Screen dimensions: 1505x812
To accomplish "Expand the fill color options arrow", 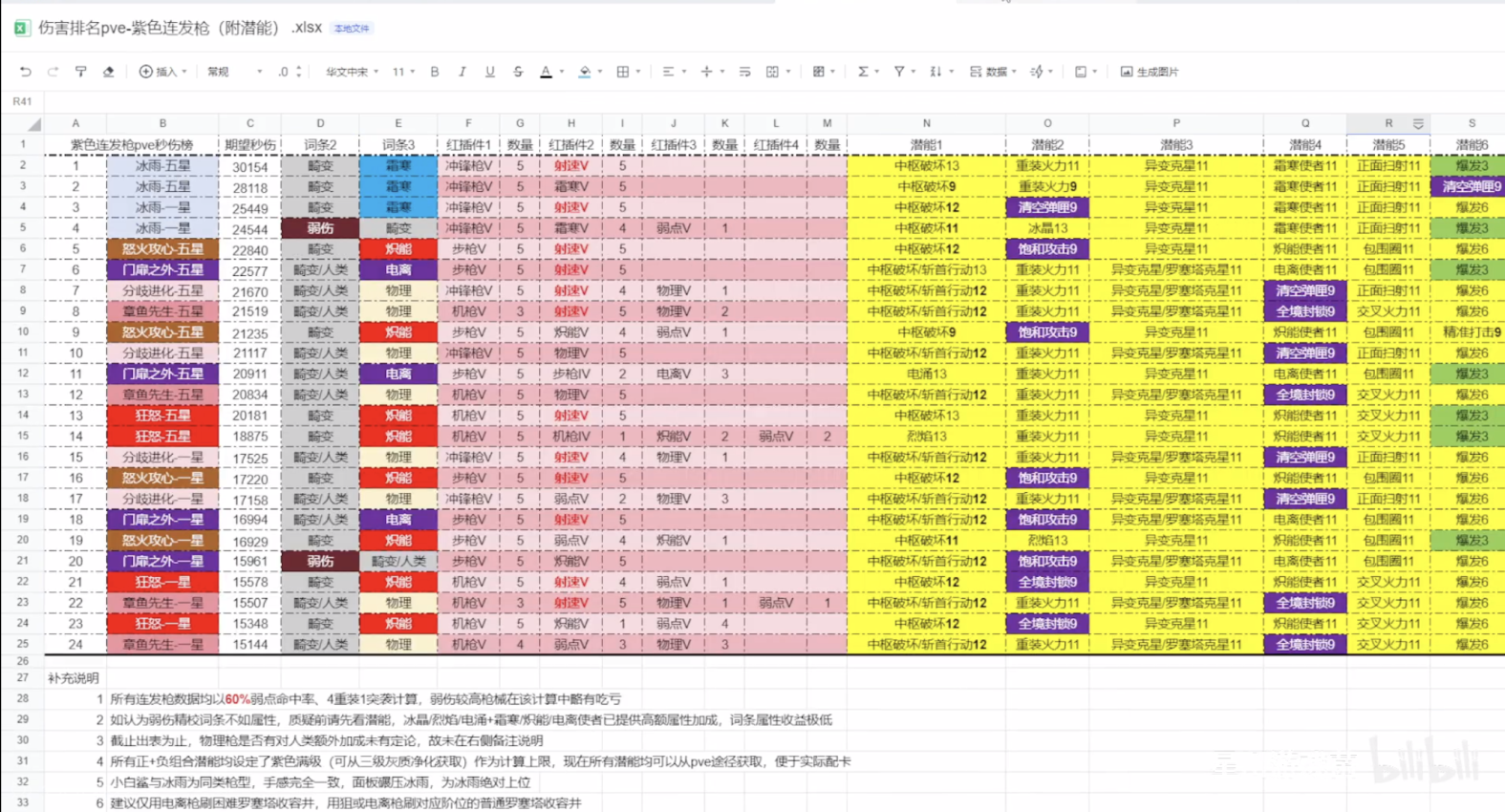I will pyautogui.click(x=600, y=72).
